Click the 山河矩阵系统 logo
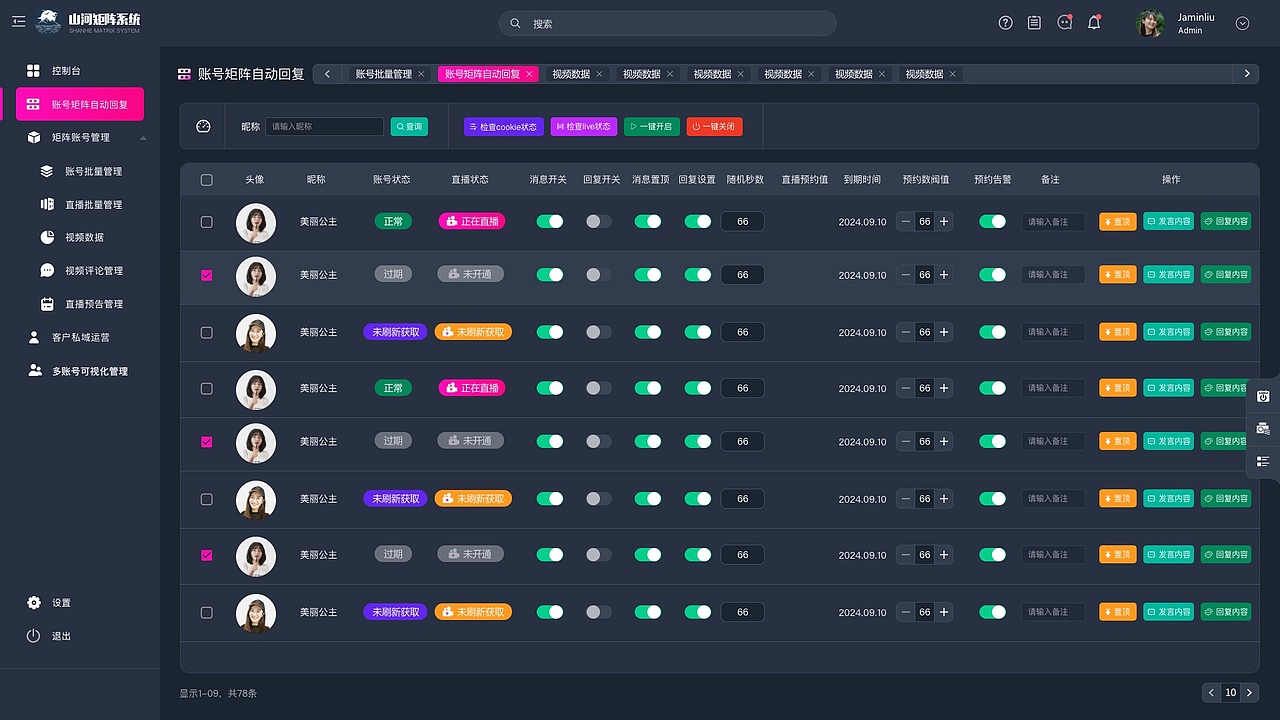 88,22
